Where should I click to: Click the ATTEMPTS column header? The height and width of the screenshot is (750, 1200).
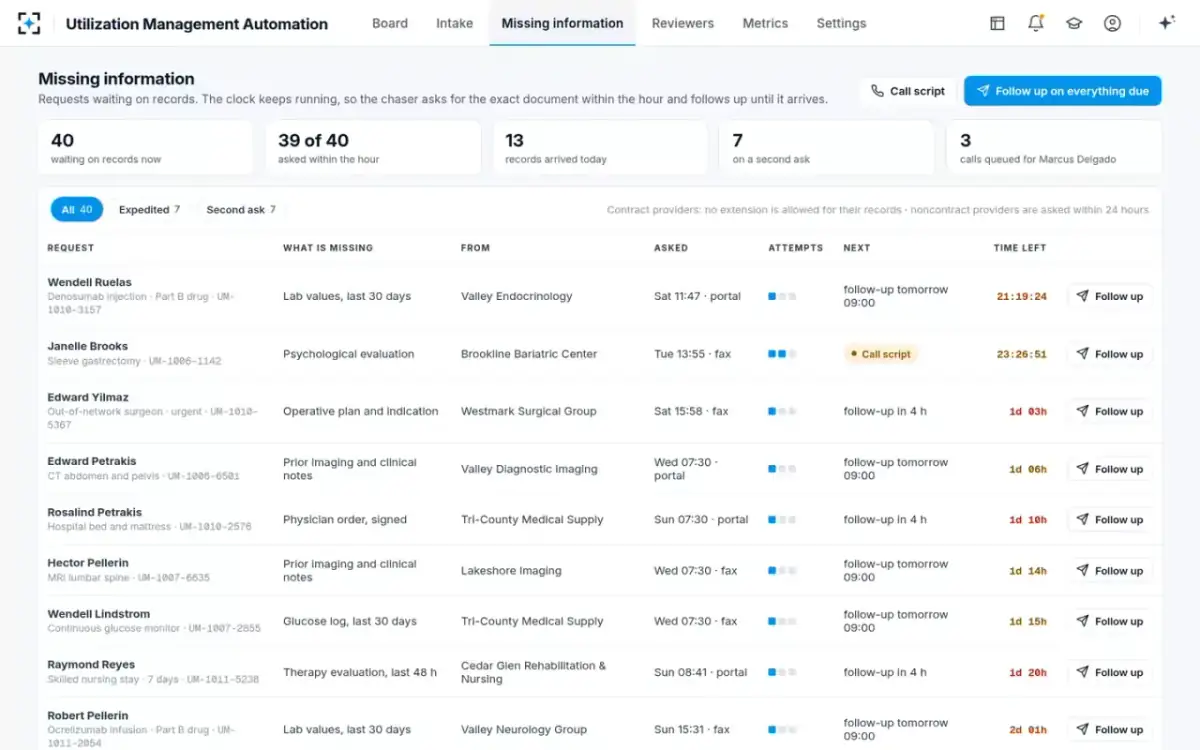tap(796, 248)
